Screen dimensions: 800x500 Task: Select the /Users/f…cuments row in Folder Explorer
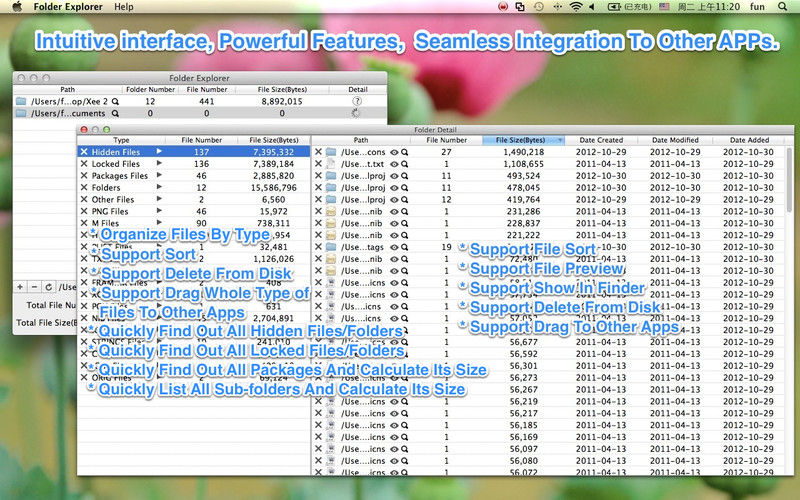tap(200, 113)
